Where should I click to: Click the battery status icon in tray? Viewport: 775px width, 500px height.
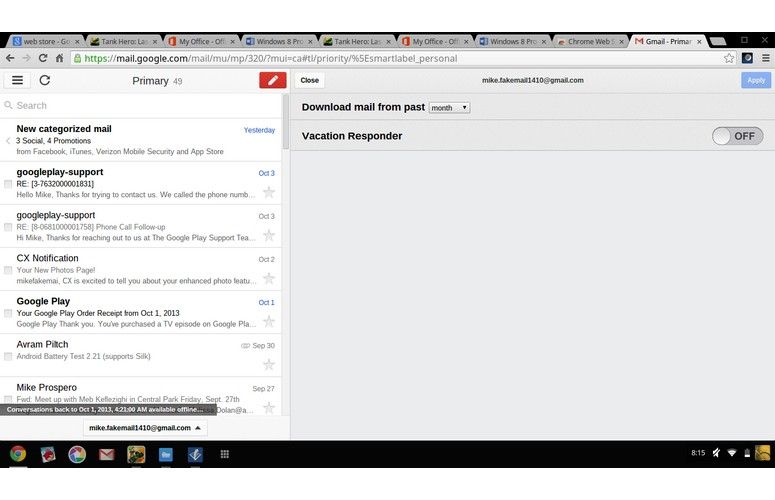point(747,453)
